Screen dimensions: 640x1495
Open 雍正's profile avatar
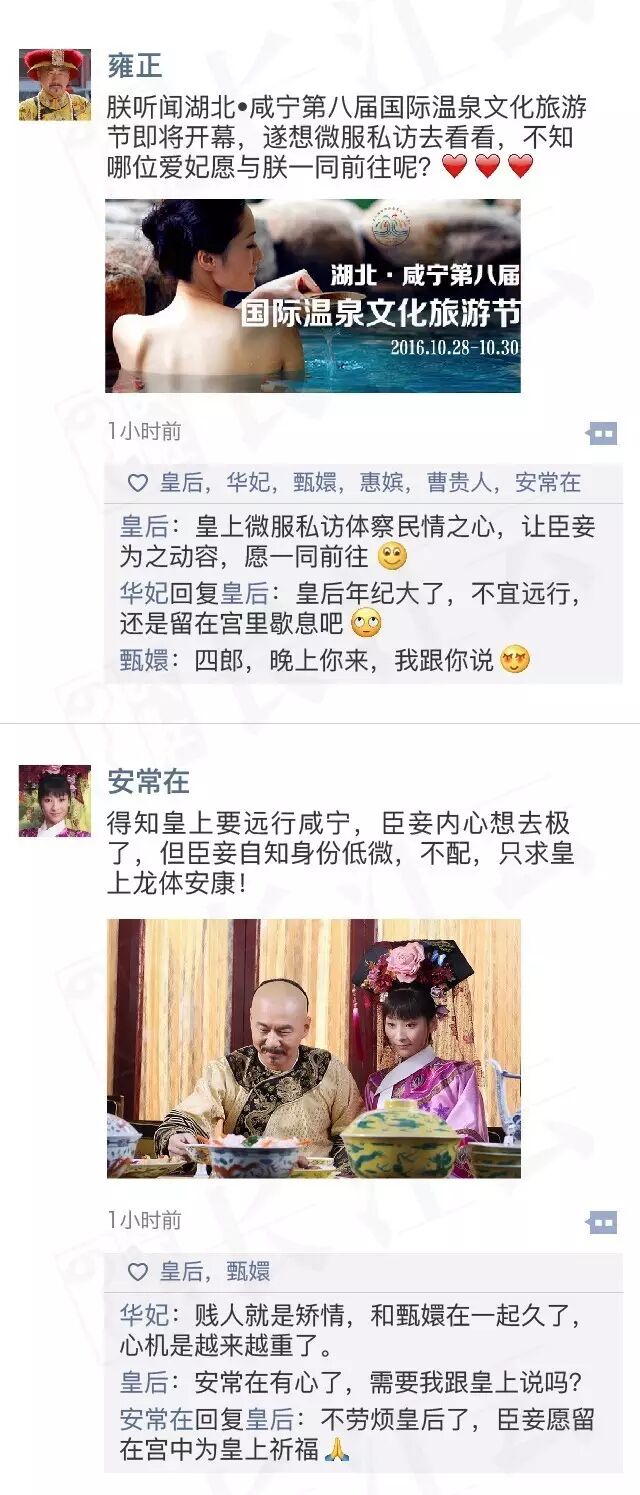tap(55, 85)
